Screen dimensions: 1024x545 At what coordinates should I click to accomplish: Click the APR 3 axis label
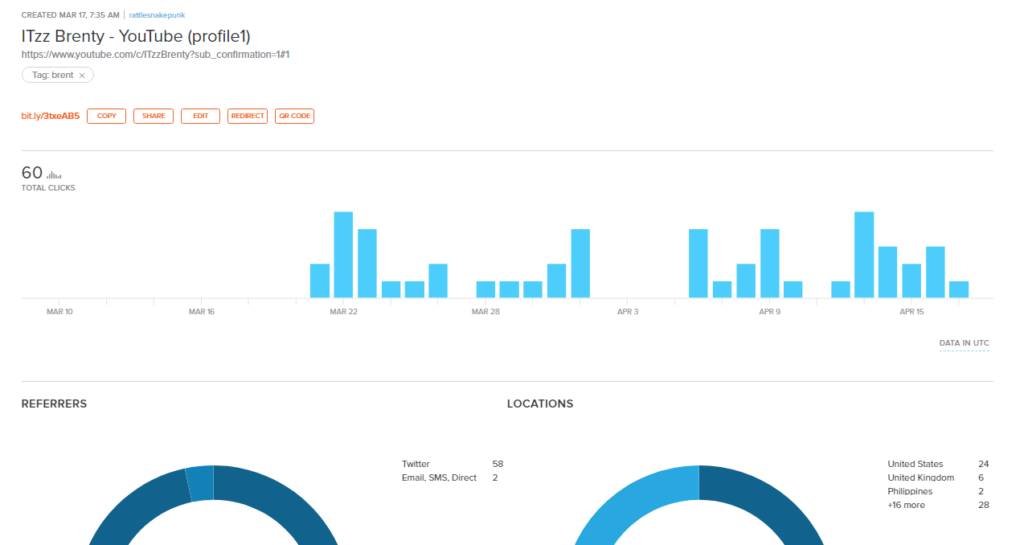coord(628,312)
